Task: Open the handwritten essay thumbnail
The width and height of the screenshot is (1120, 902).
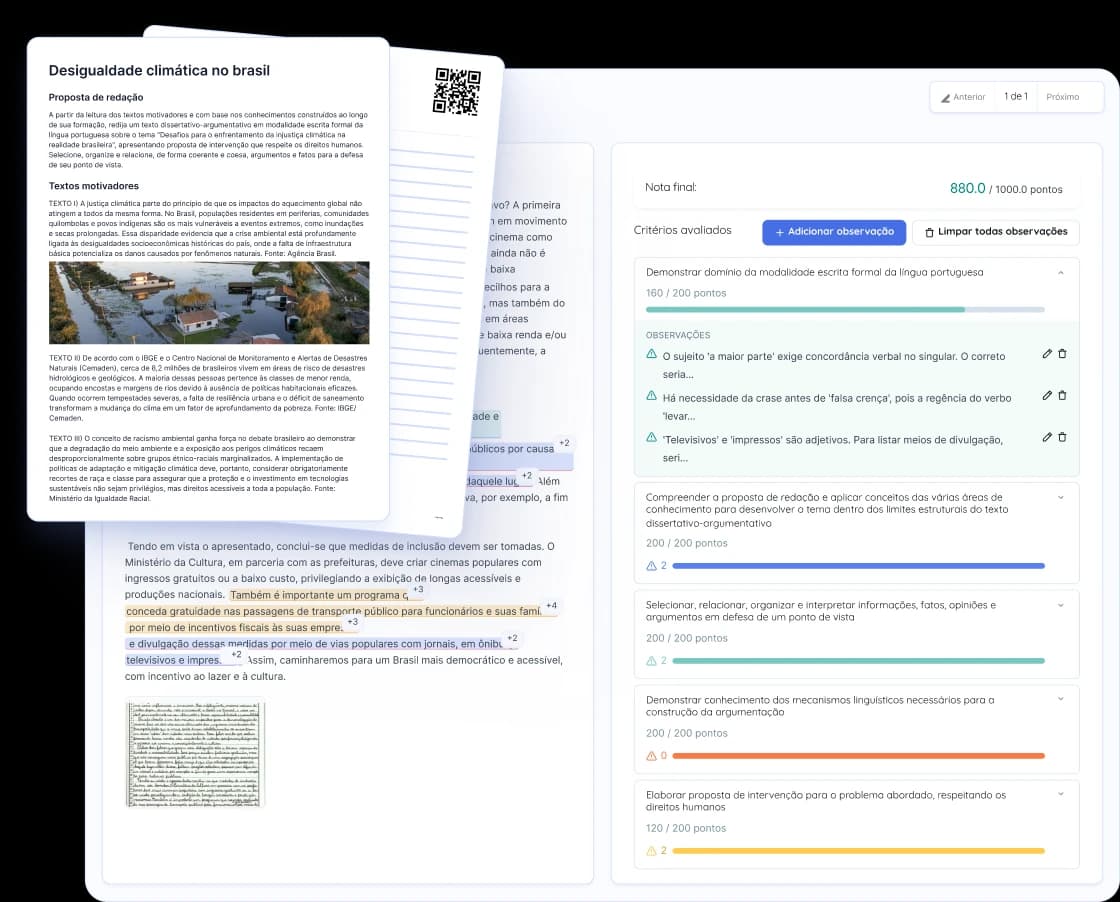Action: (195, 753)
